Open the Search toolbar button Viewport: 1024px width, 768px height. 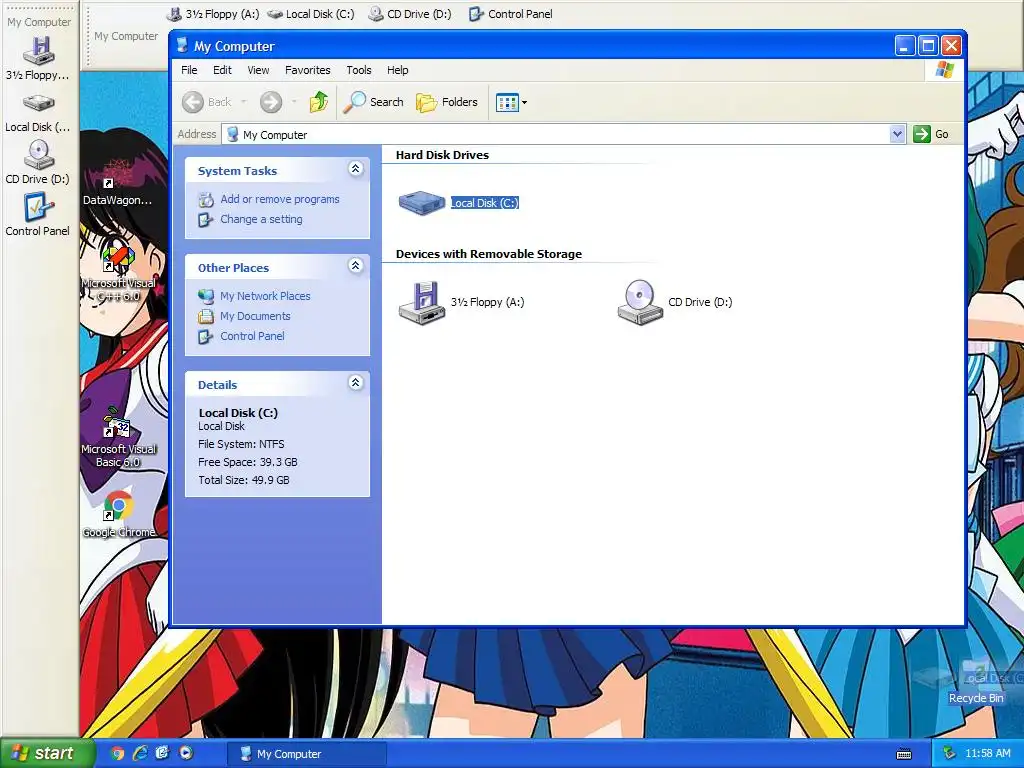(x=374, y=102)
